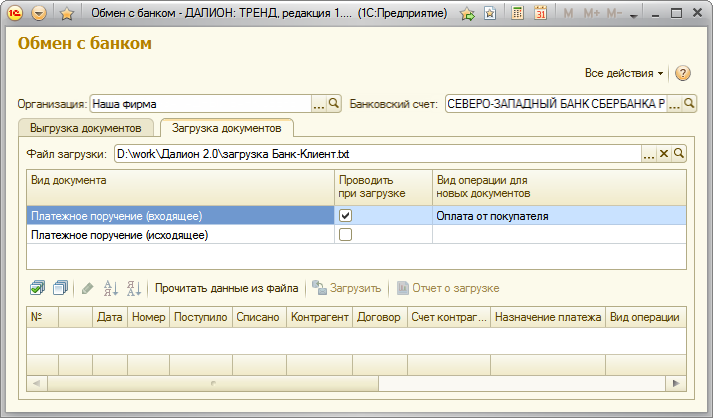The image size is (713, 418).
Task: Click the 'Счет контраг...' column header
Action: (x=449, y=317)
